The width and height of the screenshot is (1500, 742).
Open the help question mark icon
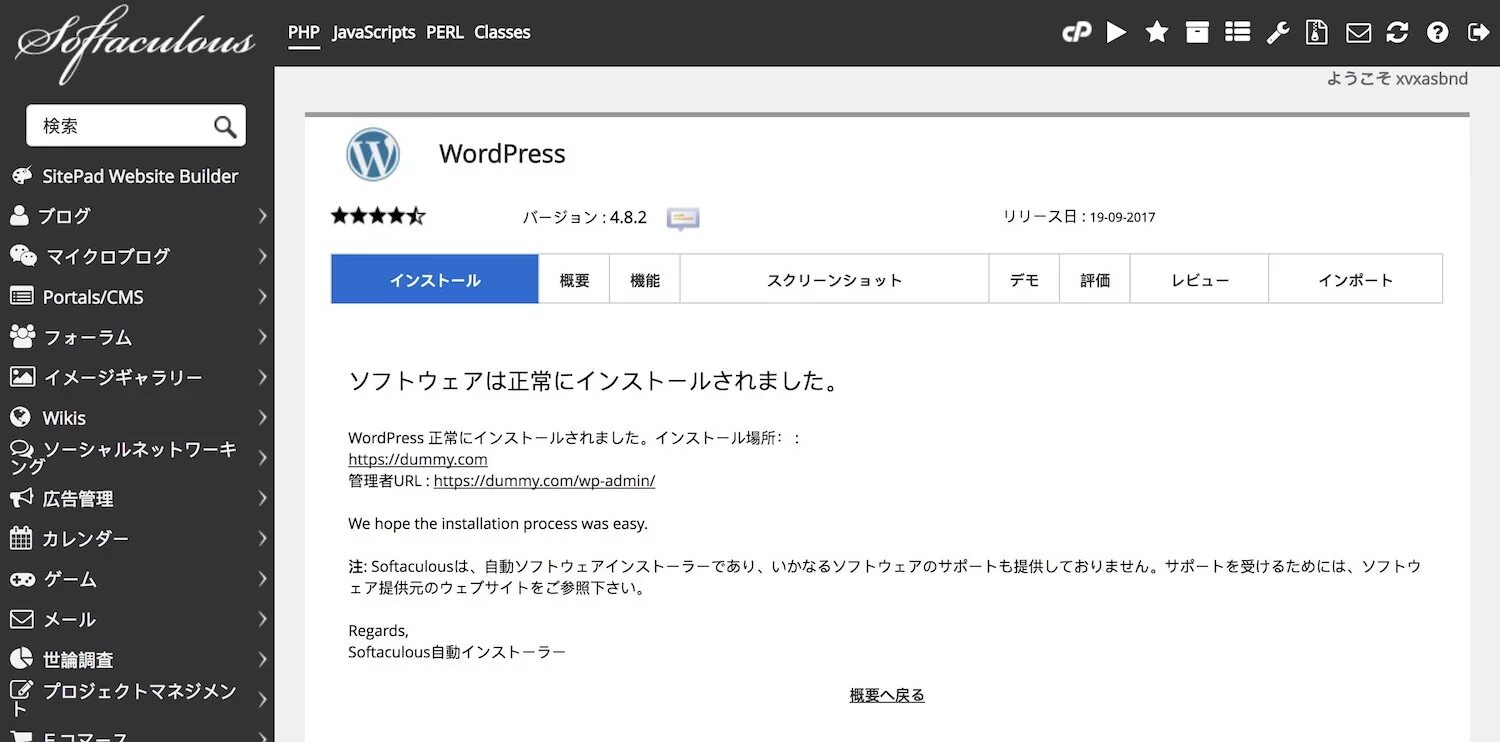click(x=1438, y=33)
